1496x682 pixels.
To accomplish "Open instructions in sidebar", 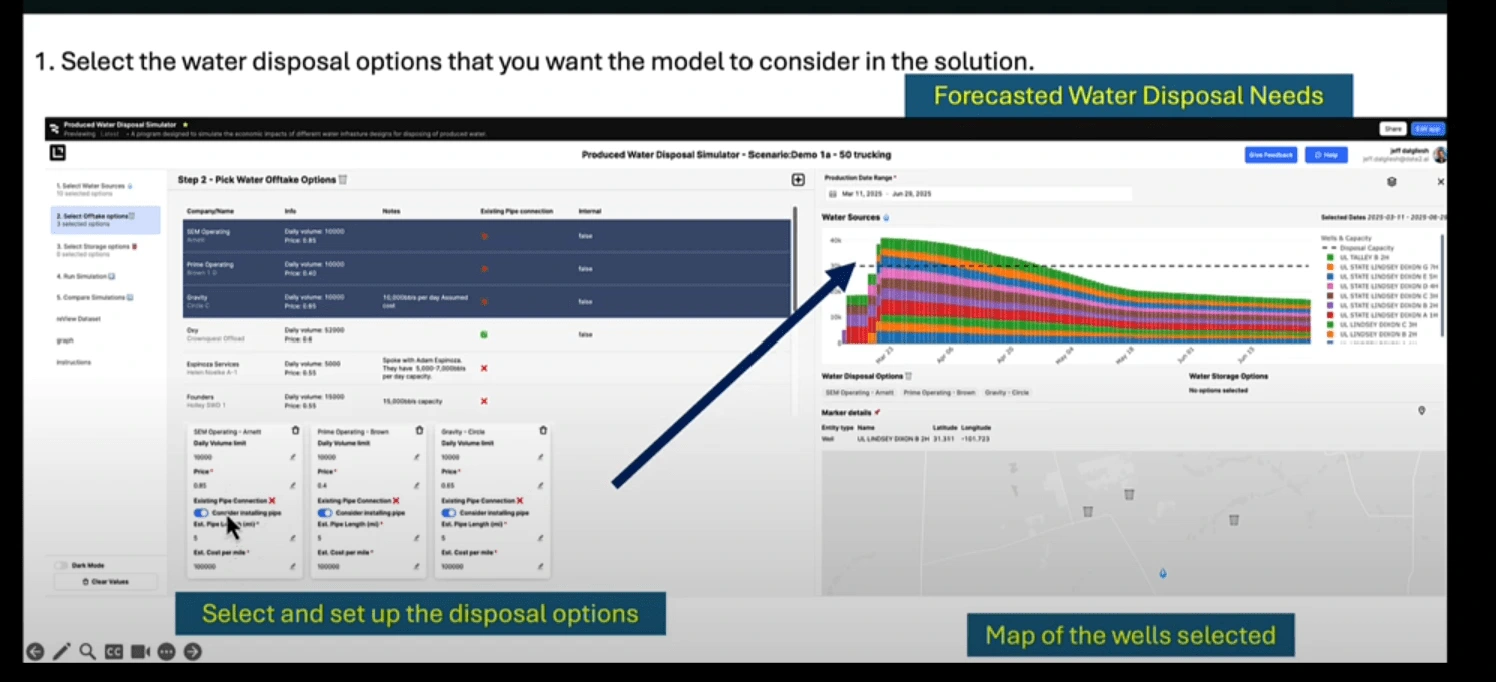I will click(73, 362).
